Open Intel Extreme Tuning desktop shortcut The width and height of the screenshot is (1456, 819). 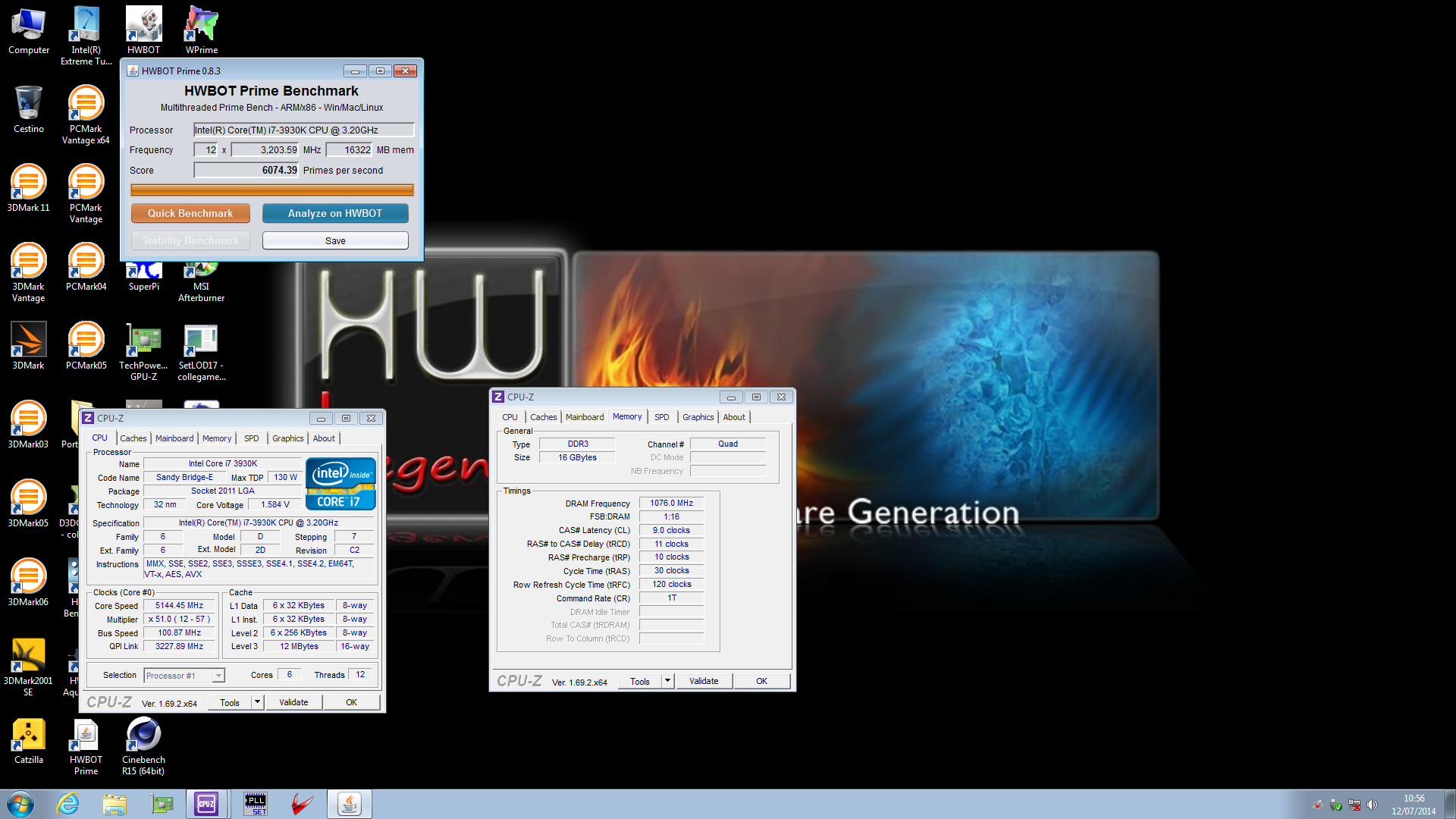click(x=86, y=36)
